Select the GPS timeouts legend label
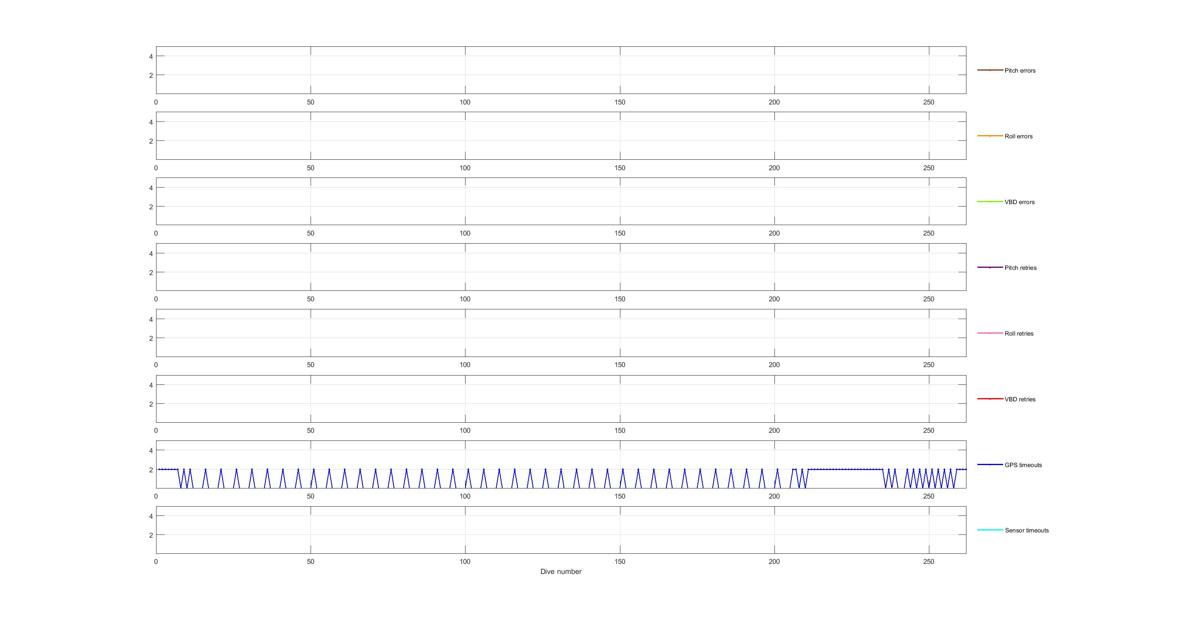 [1023, 465]
